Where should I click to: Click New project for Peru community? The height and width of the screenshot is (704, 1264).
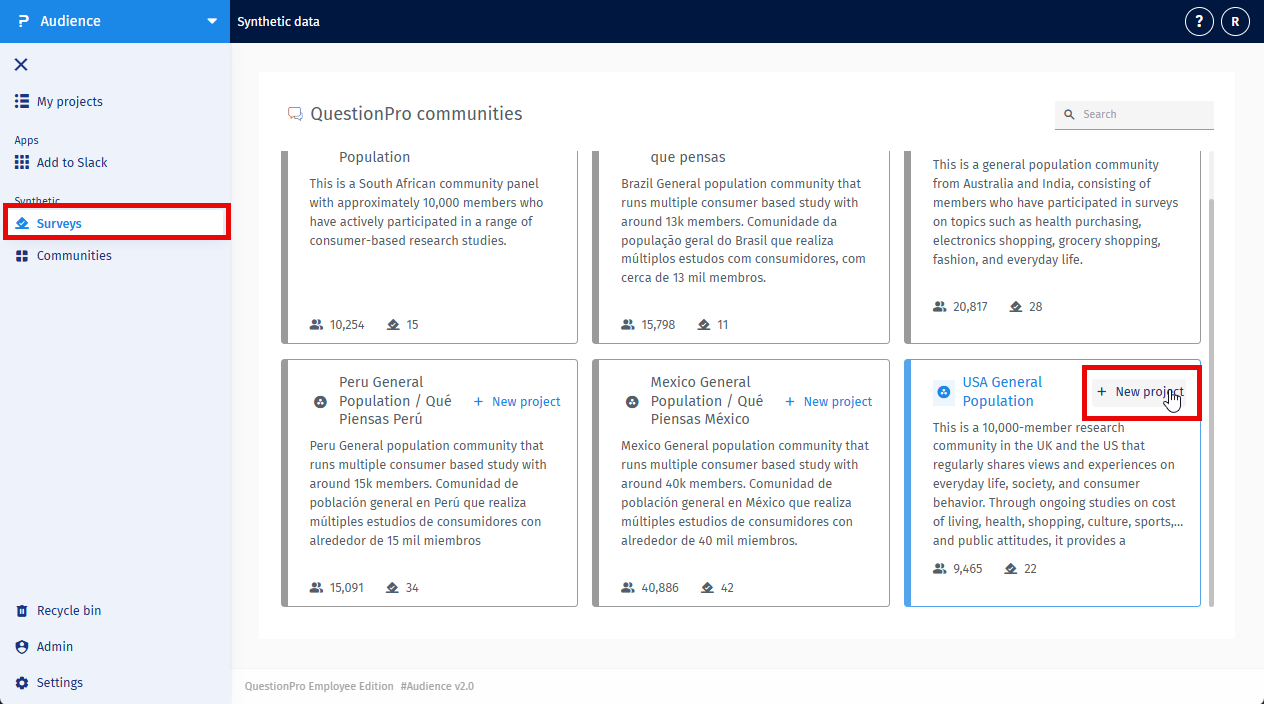(x=517, y=401)
